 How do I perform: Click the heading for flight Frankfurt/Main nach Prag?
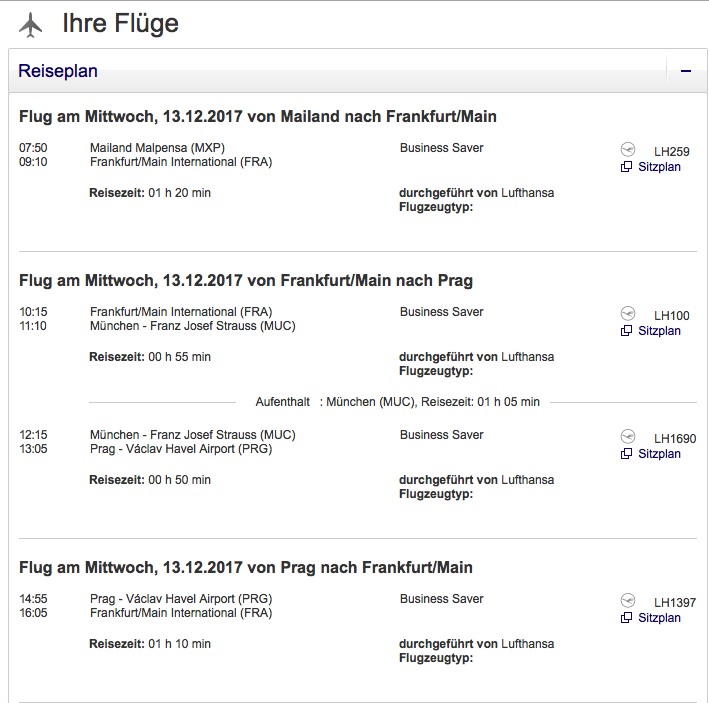point(246,280)
